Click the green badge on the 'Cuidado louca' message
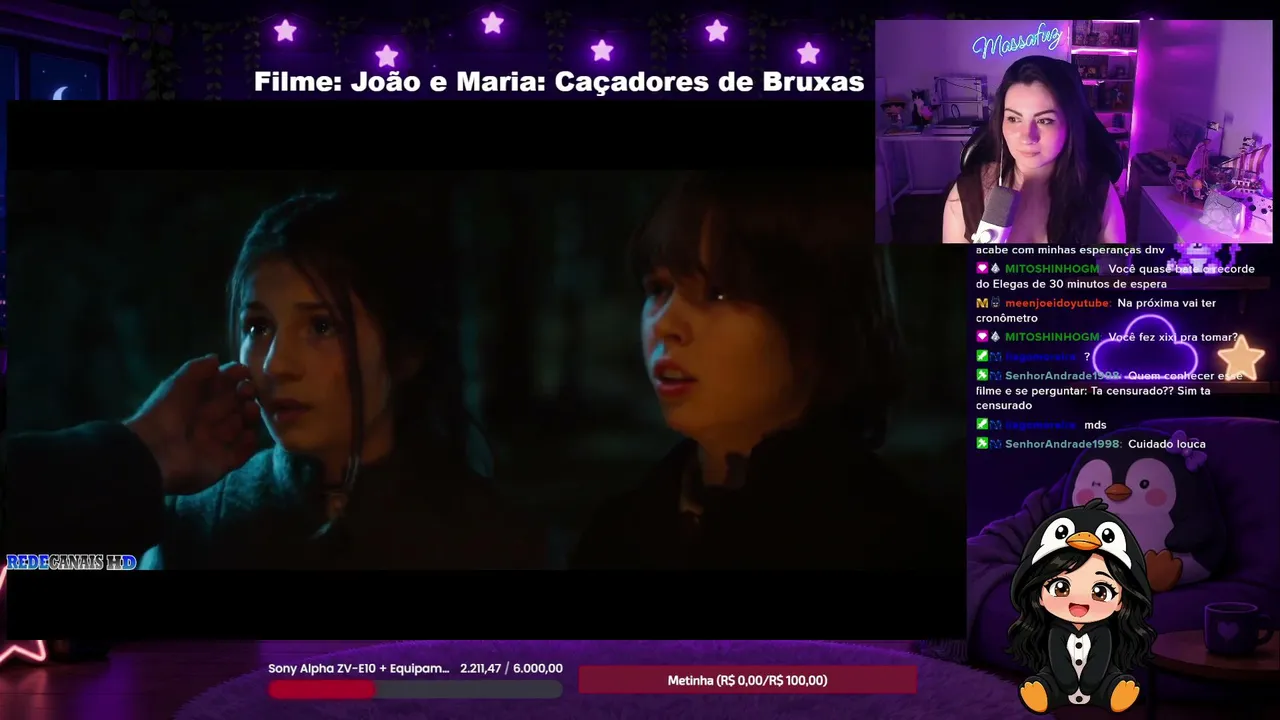 [x=982, y=444]
